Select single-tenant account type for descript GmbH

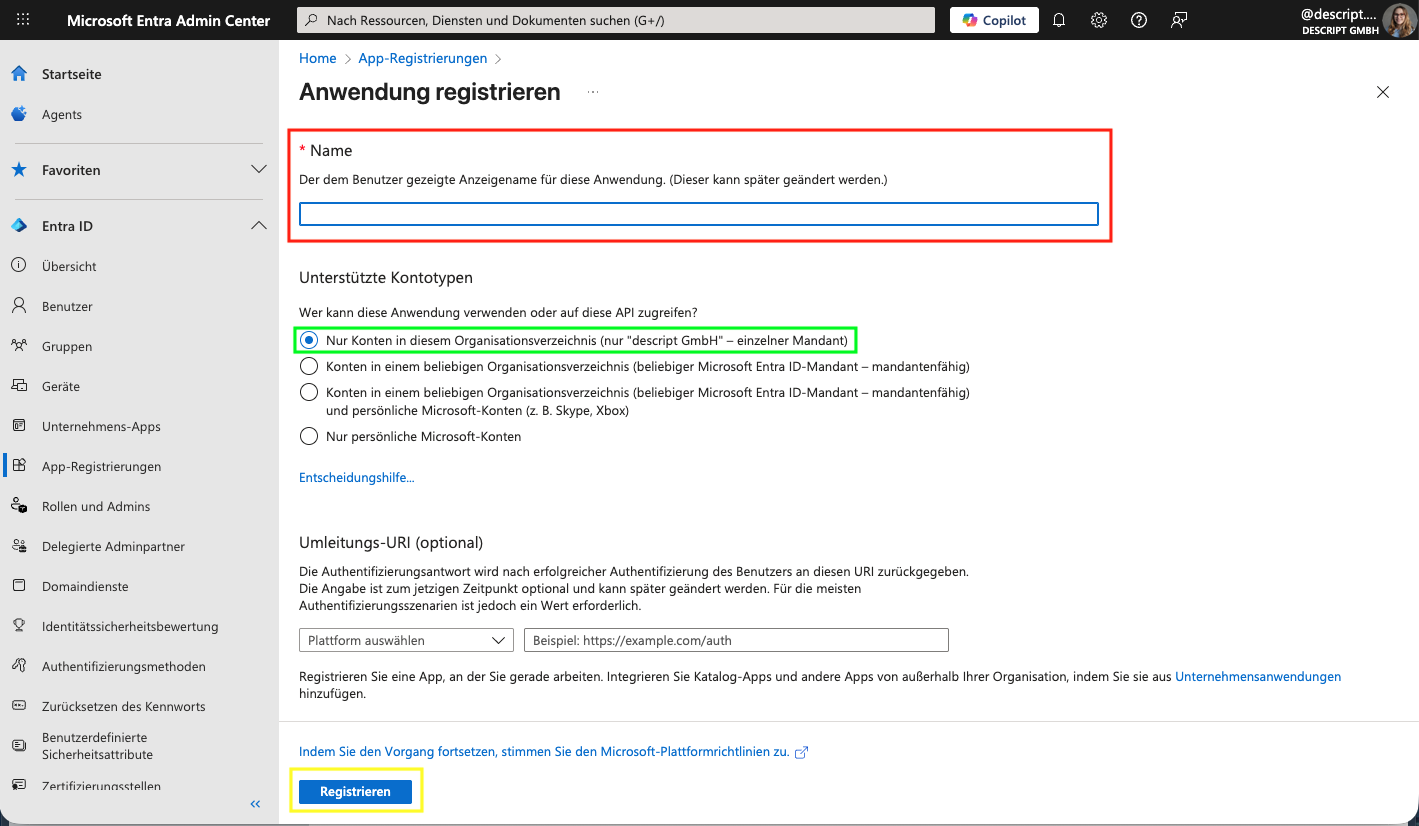click(x=309, y=340)
